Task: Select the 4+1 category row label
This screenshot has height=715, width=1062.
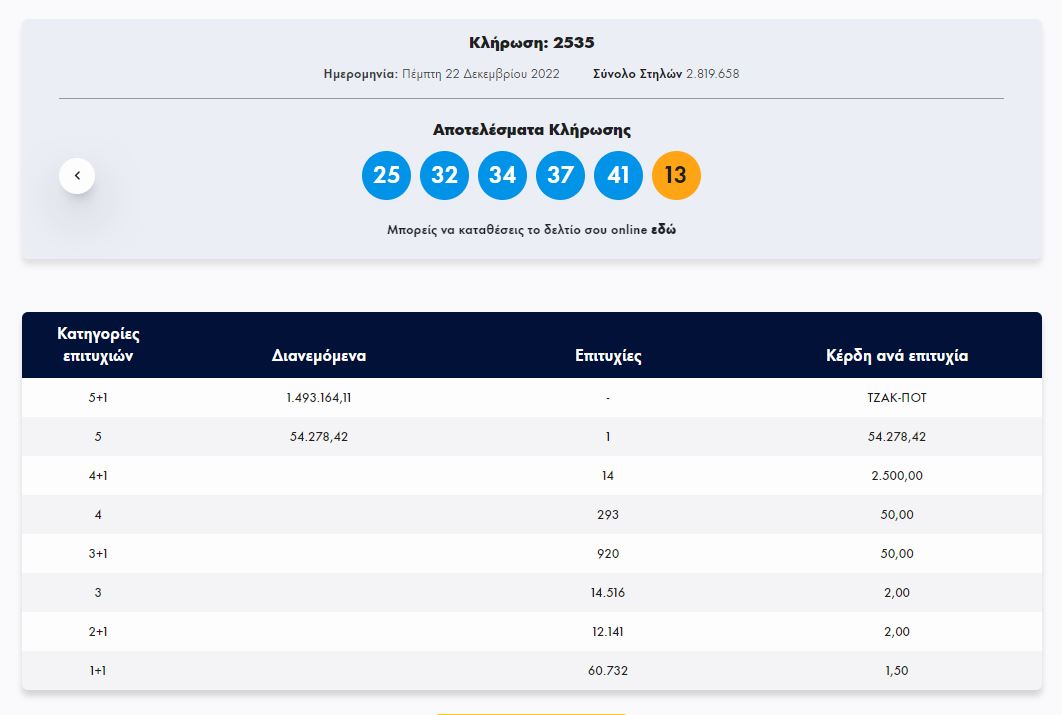Action: 98,476
